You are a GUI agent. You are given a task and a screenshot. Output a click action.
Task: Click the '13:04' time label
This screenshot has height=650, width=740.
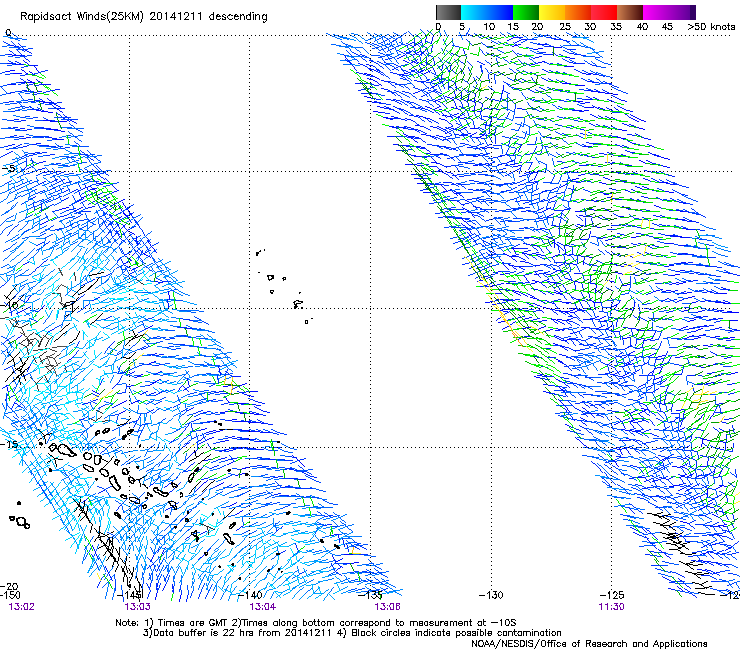point(262,607)
